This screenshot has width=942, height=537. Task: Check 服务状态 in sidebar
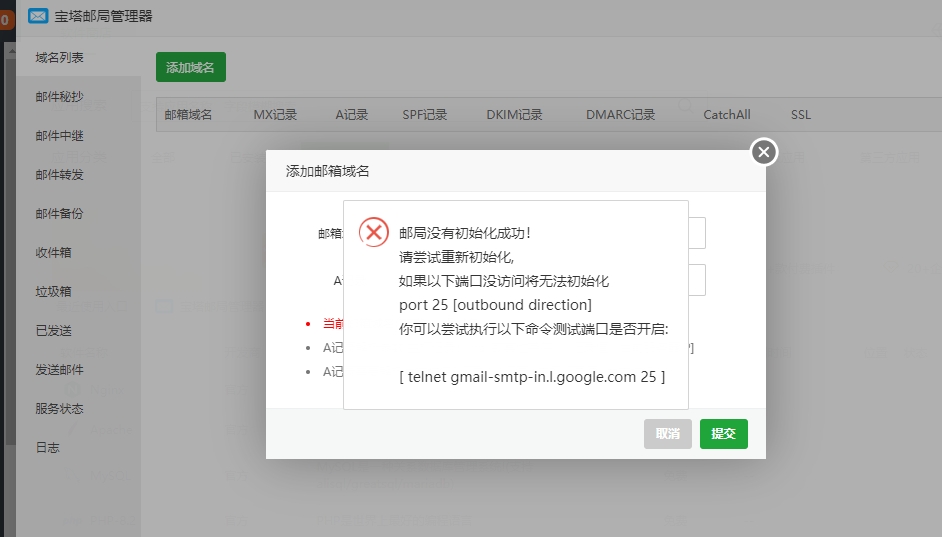click(x=59, y=408)
